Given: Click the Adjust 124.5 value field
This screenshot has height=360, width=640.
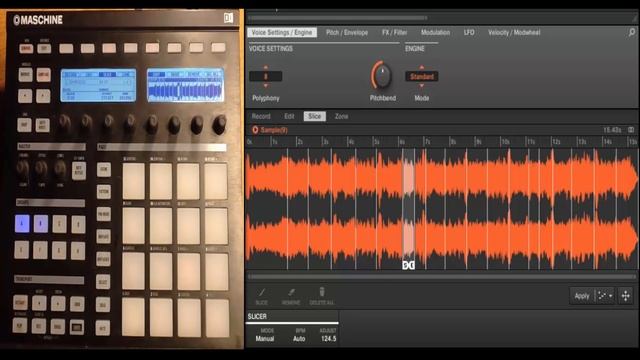Looking at the screenshot, I should tap(329, 339).
